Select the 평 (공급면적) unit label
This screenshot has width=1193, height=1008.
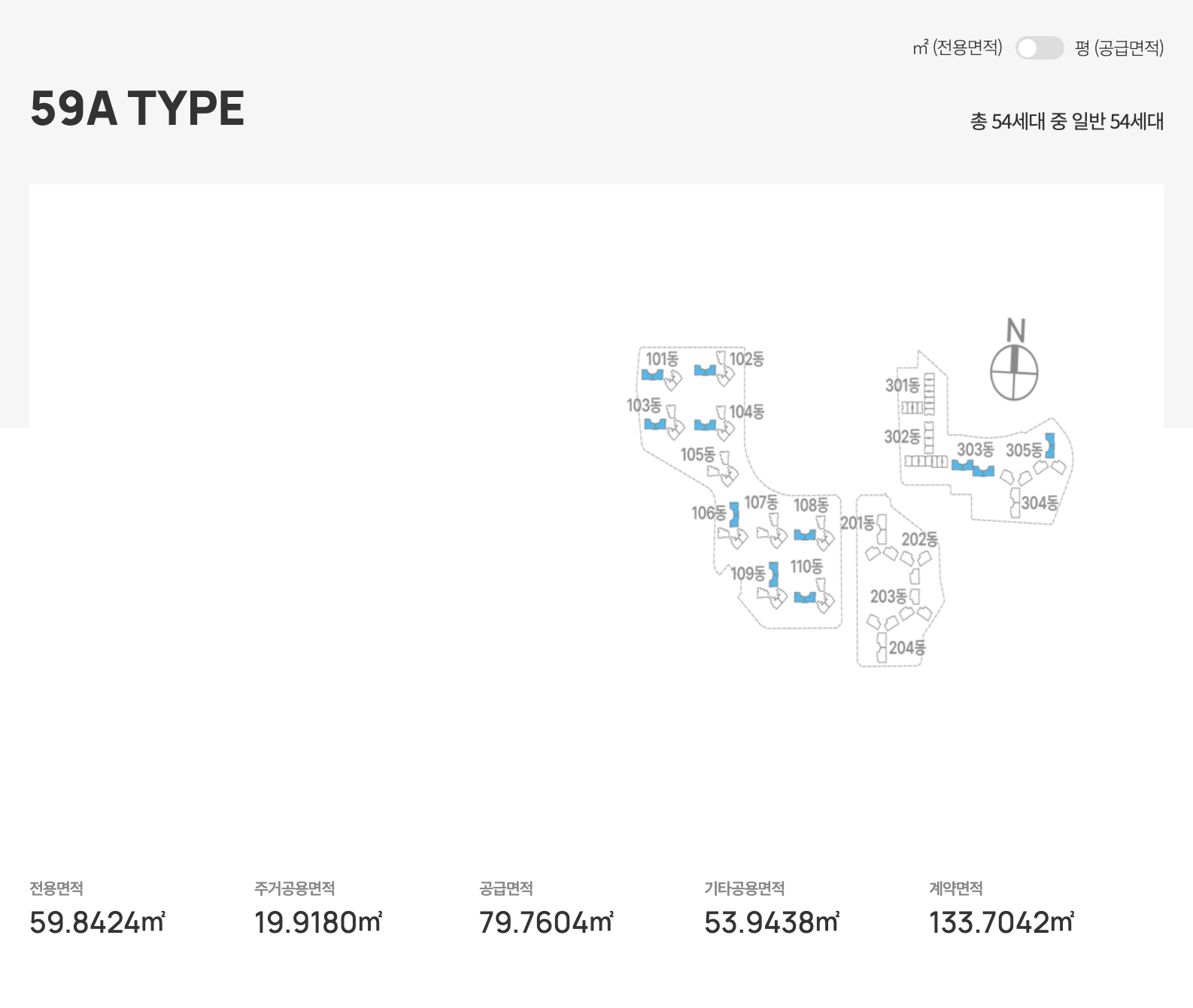coord(1119,48)
